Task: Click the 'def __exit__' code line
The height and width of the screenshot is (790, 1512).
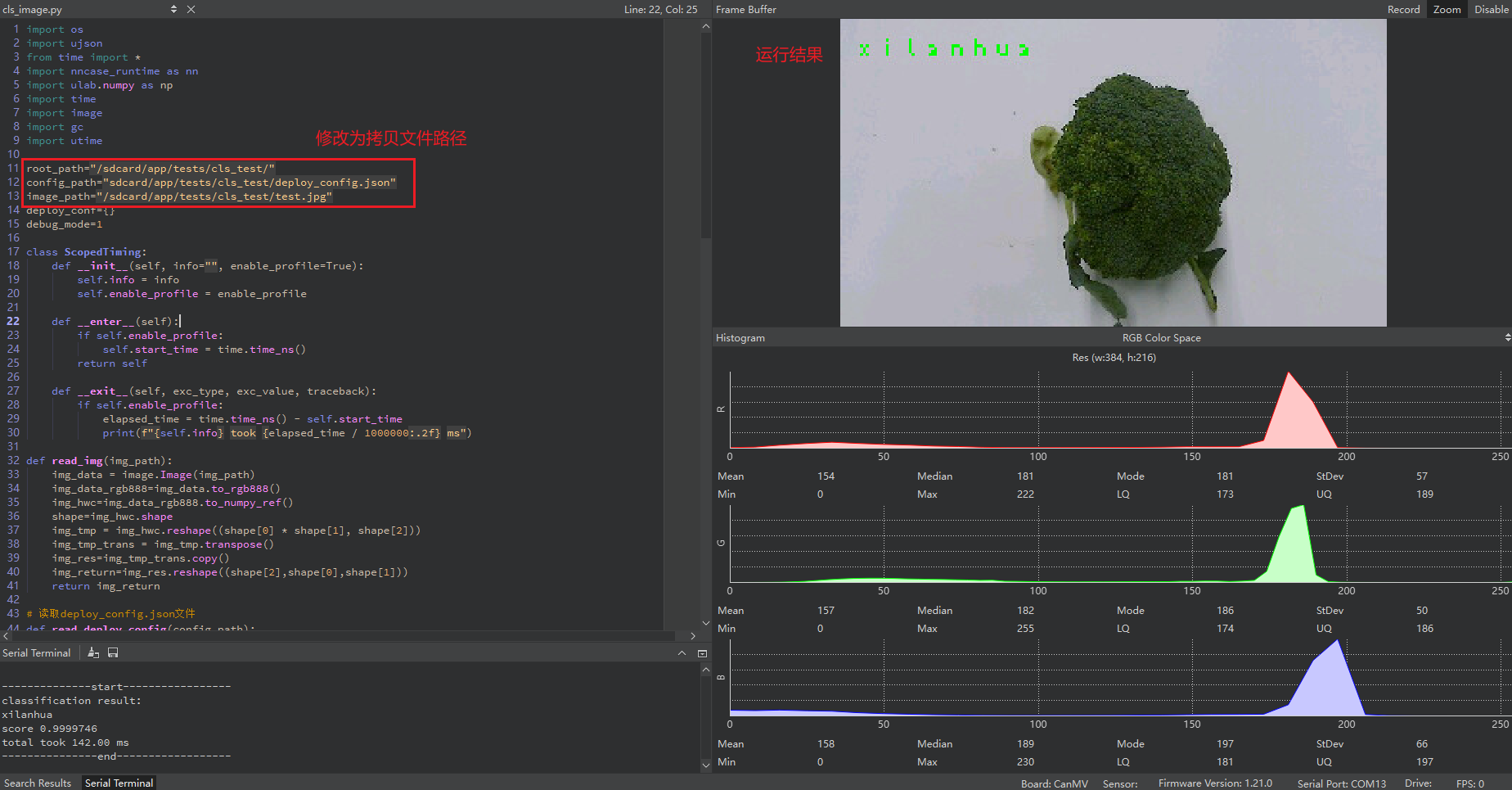Action: pyautogui.click(x=214, y=391)
